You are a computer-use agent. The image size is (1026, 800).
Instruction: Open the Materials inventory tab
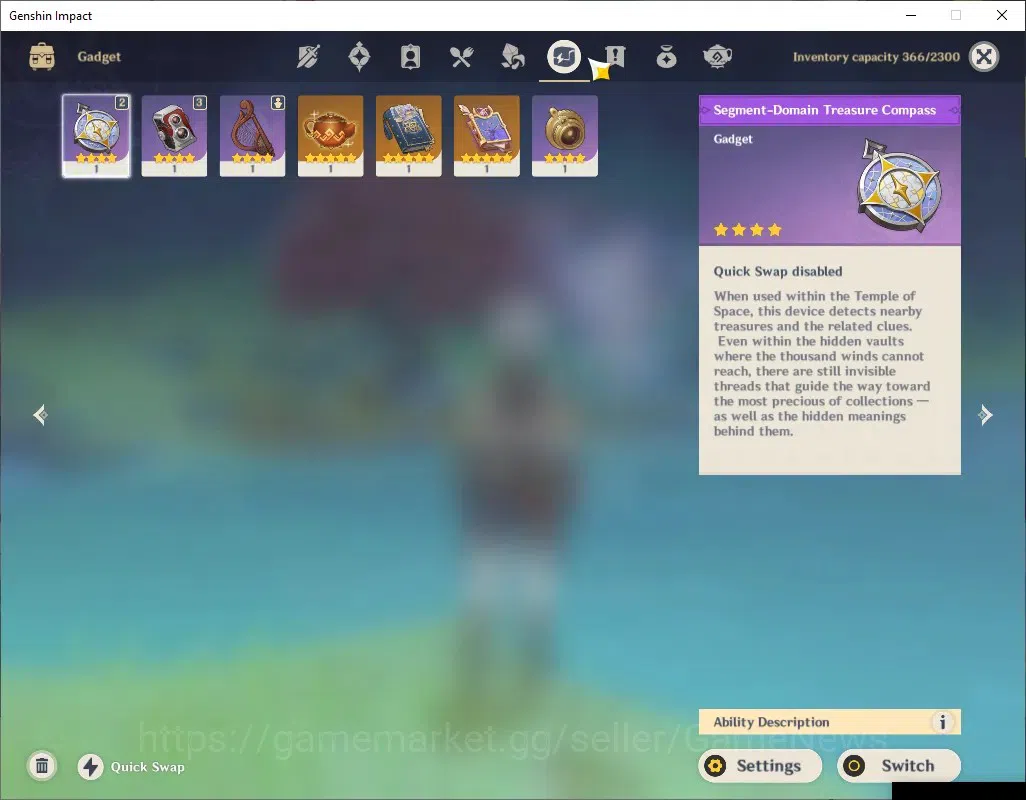point(512,57)
